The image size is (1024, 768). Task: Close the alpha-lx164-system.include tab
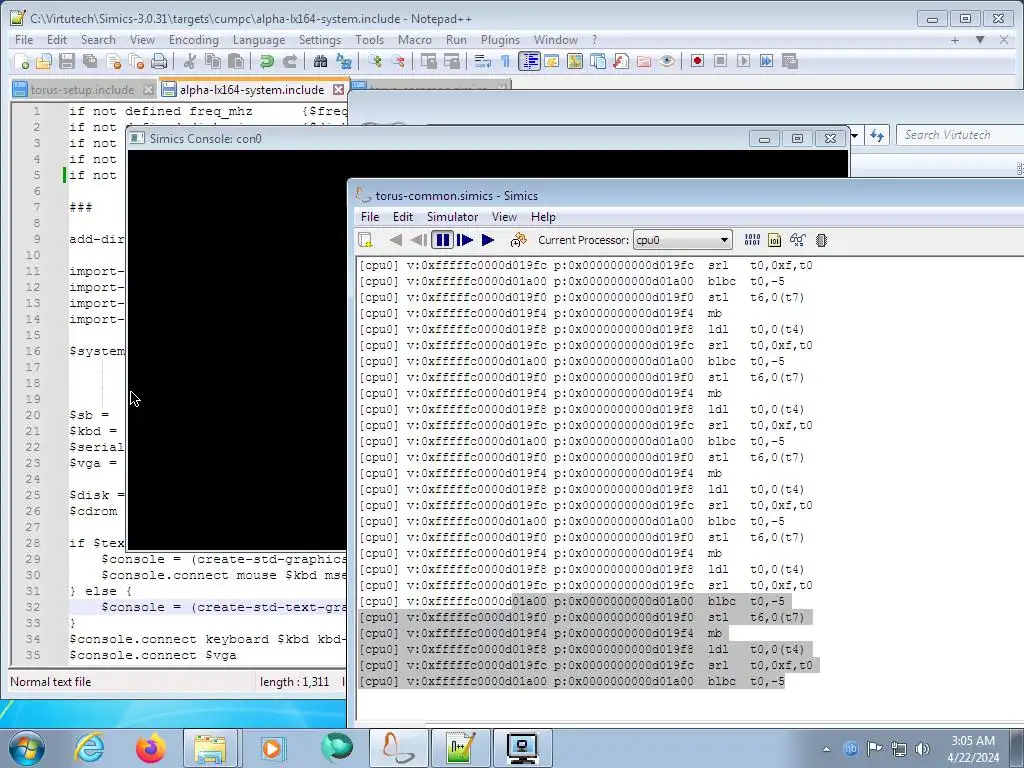coord(338,89)
